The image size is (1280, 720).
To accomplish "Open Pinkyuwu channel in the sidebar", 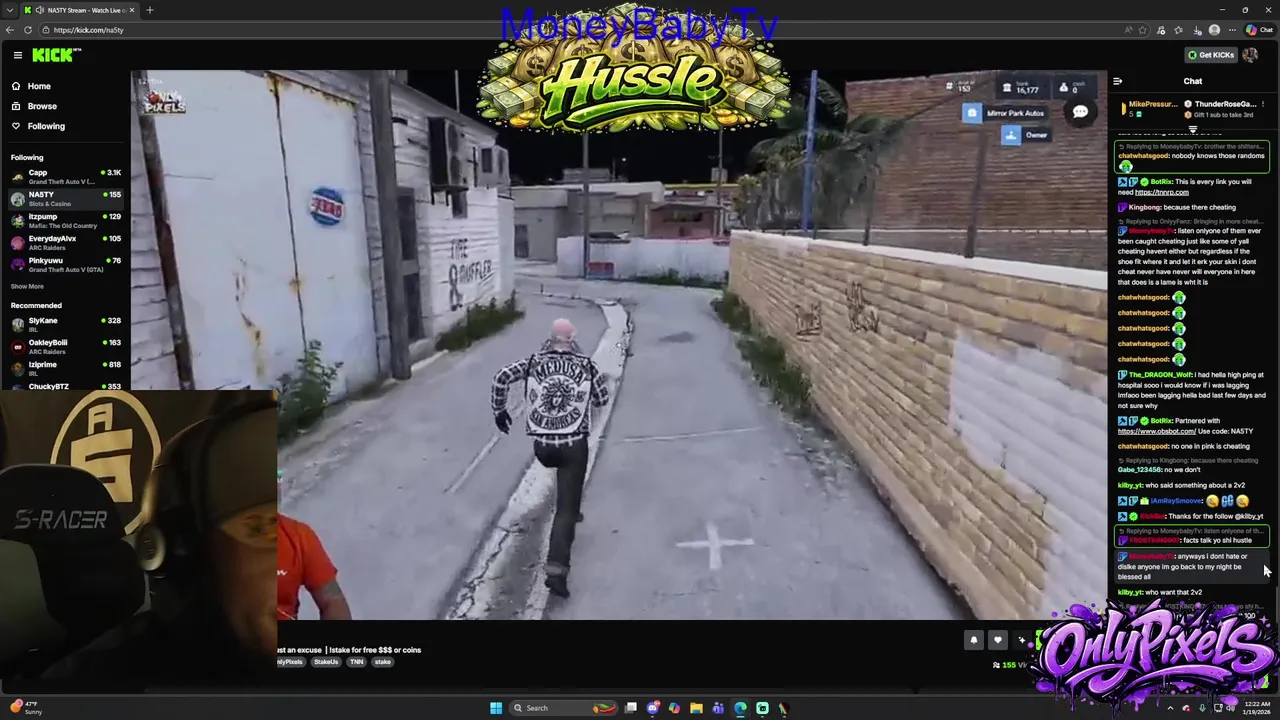I will click(x=65, y=265).
